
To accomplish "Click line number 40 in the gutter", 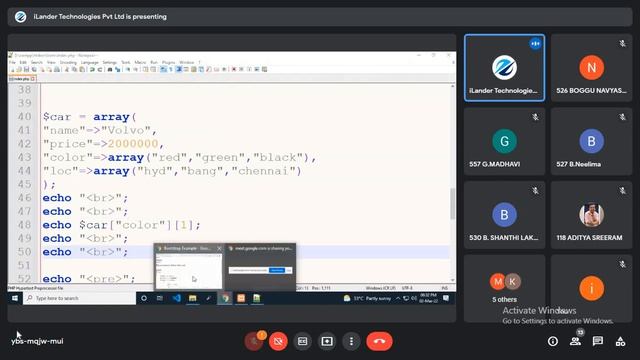I will coord(24,117).
